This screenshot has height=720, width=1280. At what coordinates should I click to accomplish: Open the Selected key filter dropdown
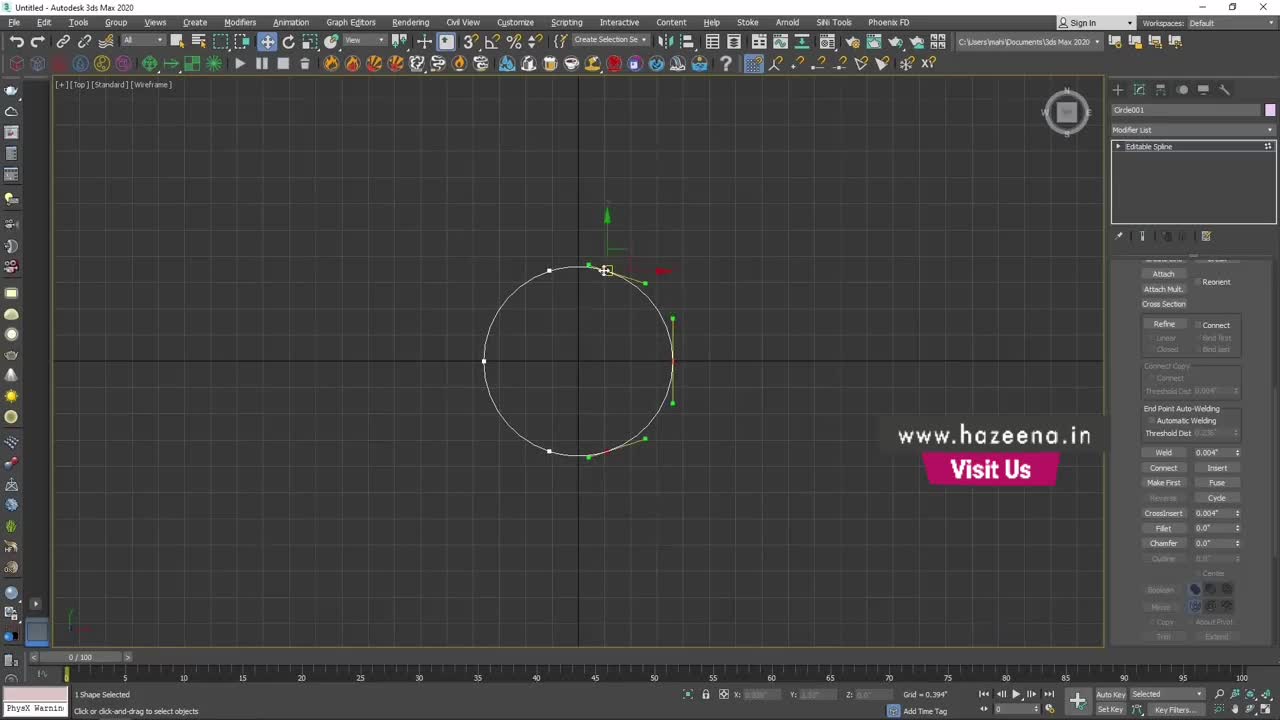pyautogui.click(x=1167, y=694)
